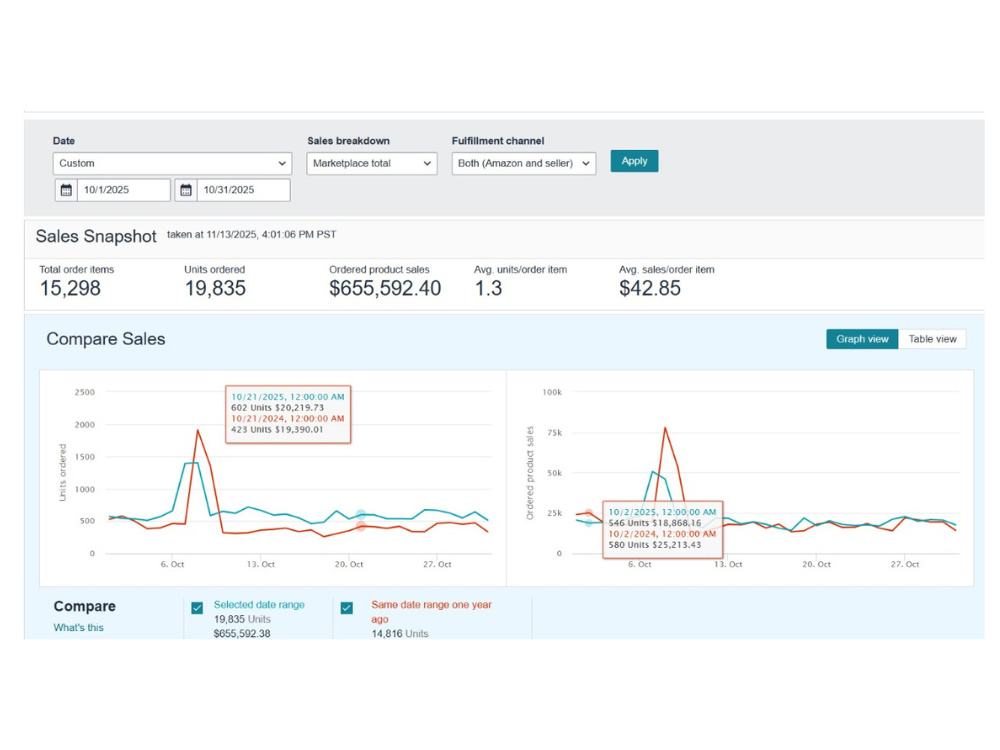Click the teal data point on units chart

[x=361, y=514]
